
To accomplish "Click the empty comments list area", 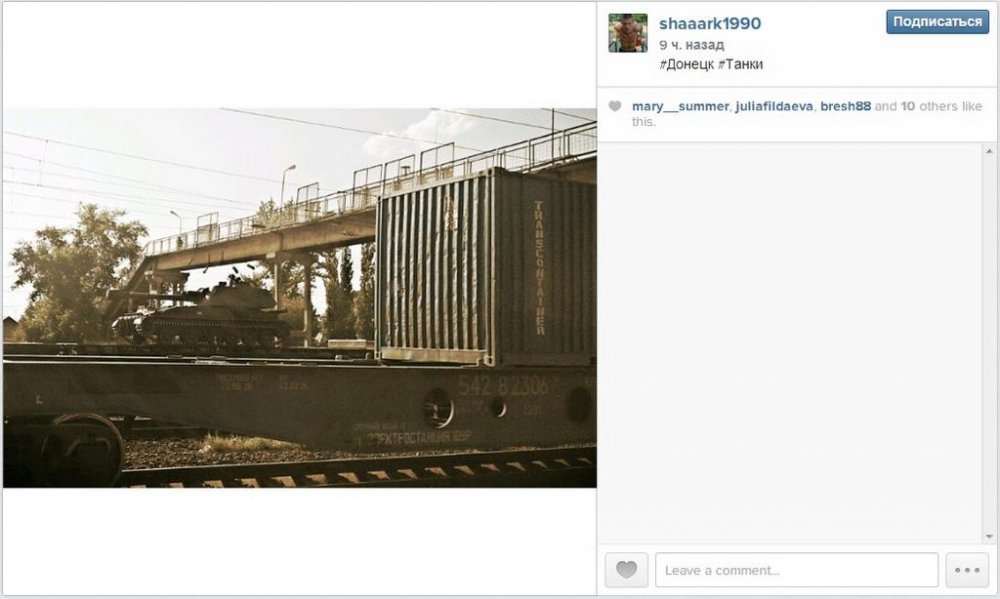I will pyautogui.click(x=791, y=343).
